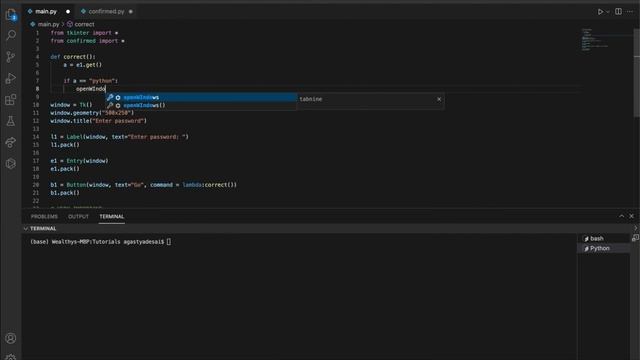Select main.py in the breadcrumb

coord(48,24)
